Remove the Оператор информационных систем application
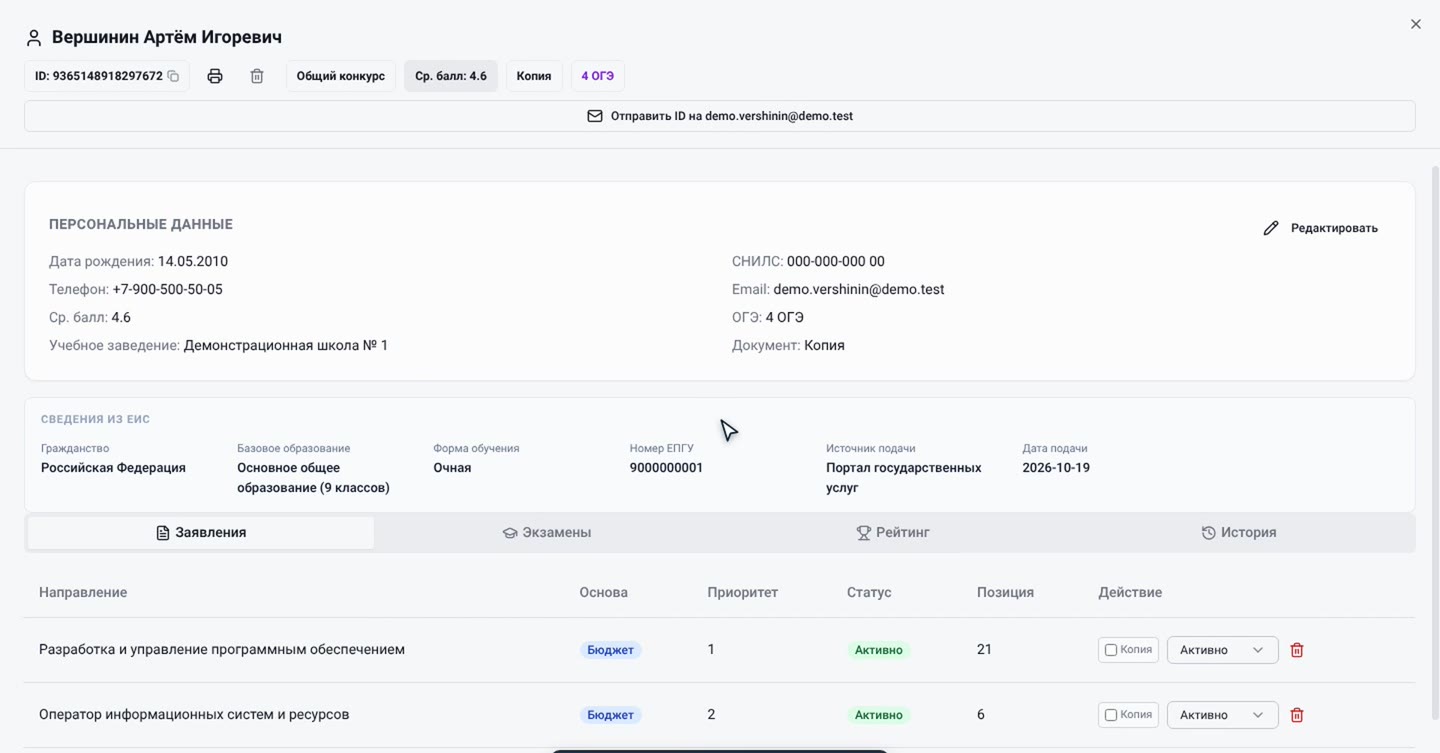1440x753 pixels. point(1297,715)
